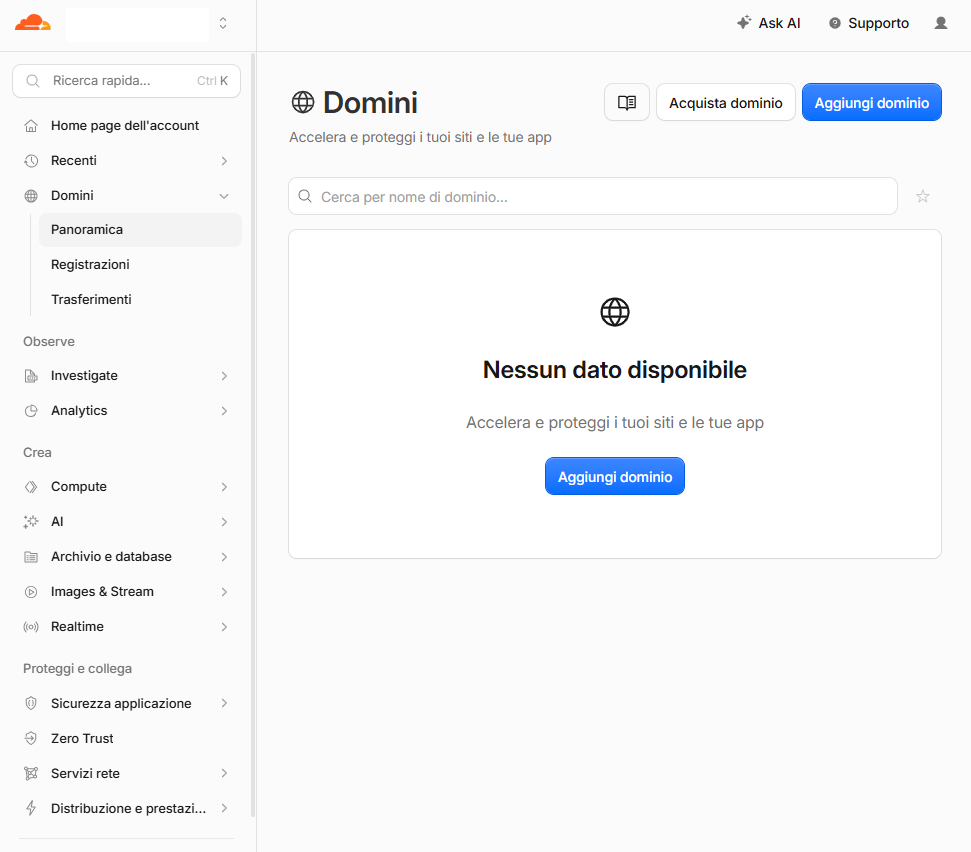Click the Distribuzione e prestazioni lightning icon

(31, 809)
